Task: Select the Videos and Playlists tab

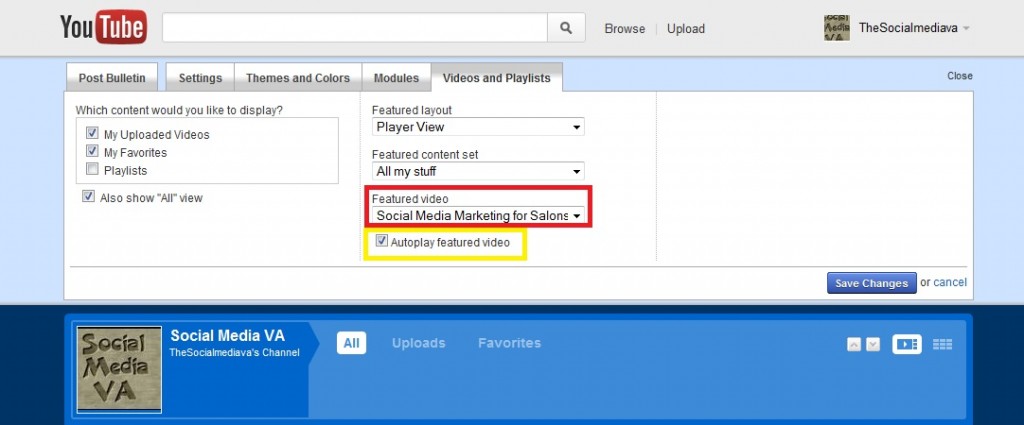Action: coord(496,78)
